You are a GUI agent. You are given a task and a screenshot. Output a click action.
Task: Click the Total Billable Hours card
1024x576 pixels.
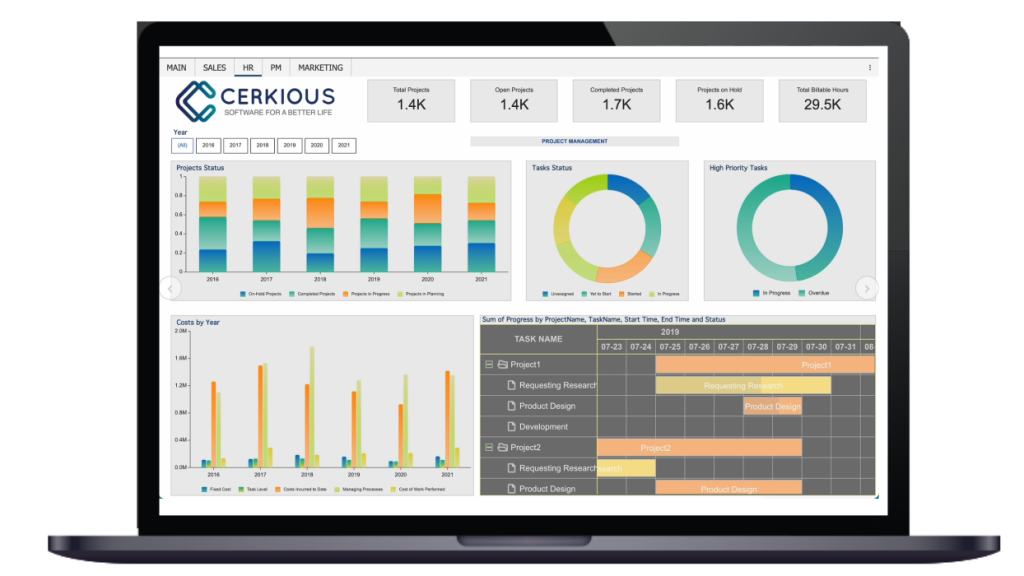pyautogui.click(x=822, y=100)
